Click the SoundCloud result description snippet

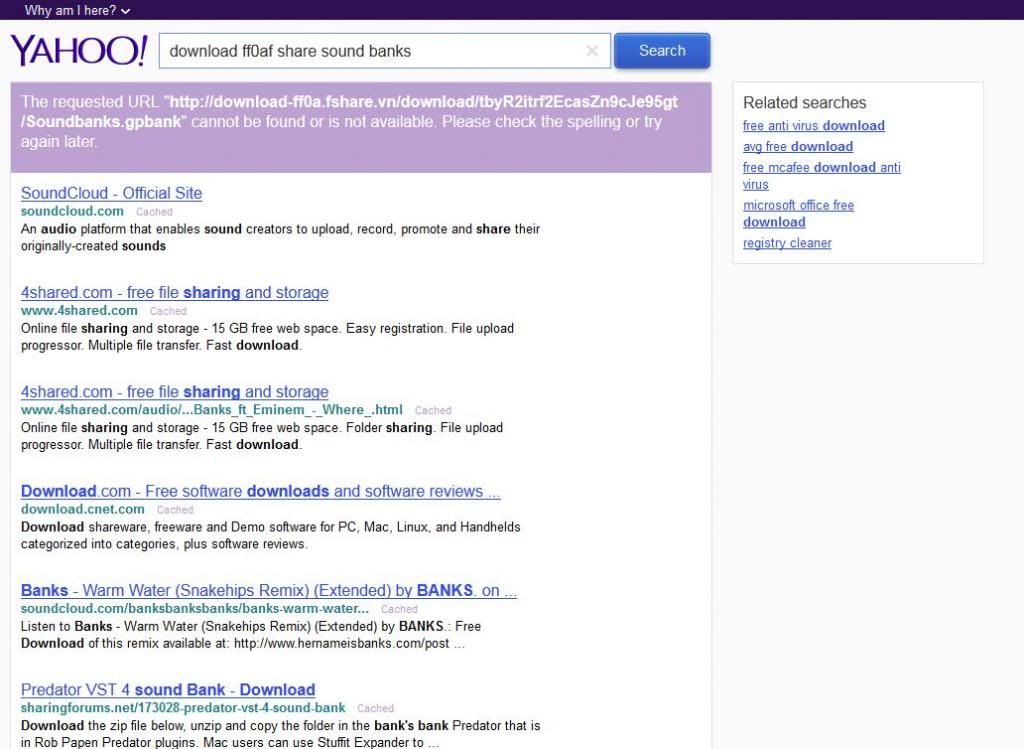tap(280, 238)
